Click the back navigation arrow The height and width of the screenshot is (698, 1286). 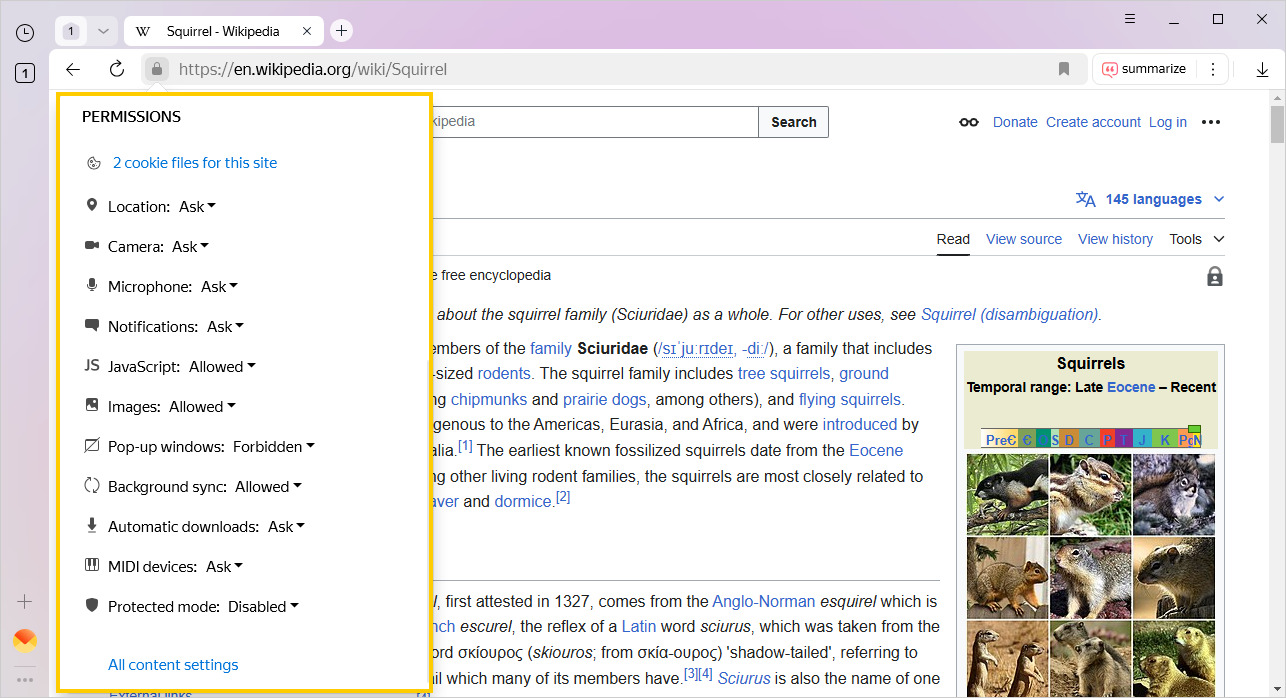[72, 69]
